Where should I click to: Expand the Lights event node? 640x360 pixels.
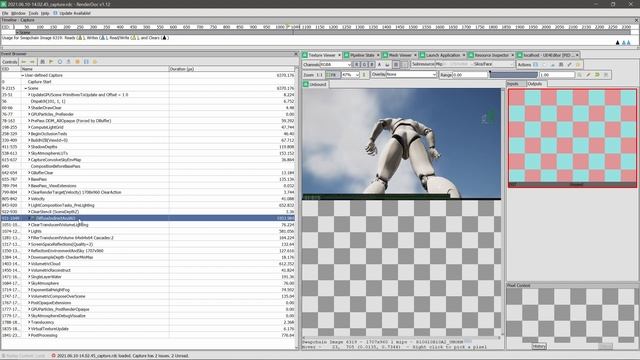pyautogui.click(x=29, y=231)
